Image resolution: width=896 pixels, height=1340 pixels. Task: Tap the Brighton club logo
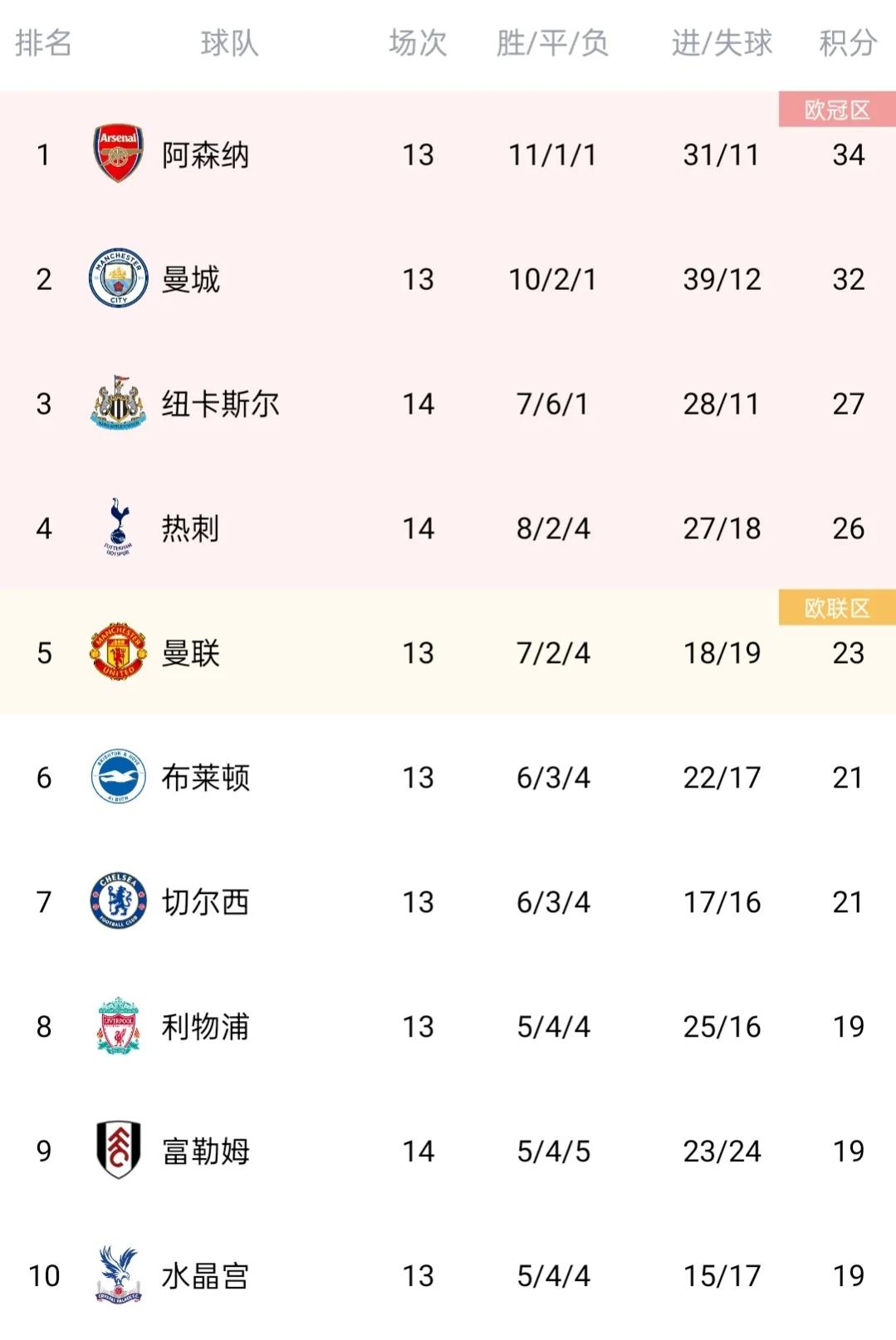click(x=118, y=777)
